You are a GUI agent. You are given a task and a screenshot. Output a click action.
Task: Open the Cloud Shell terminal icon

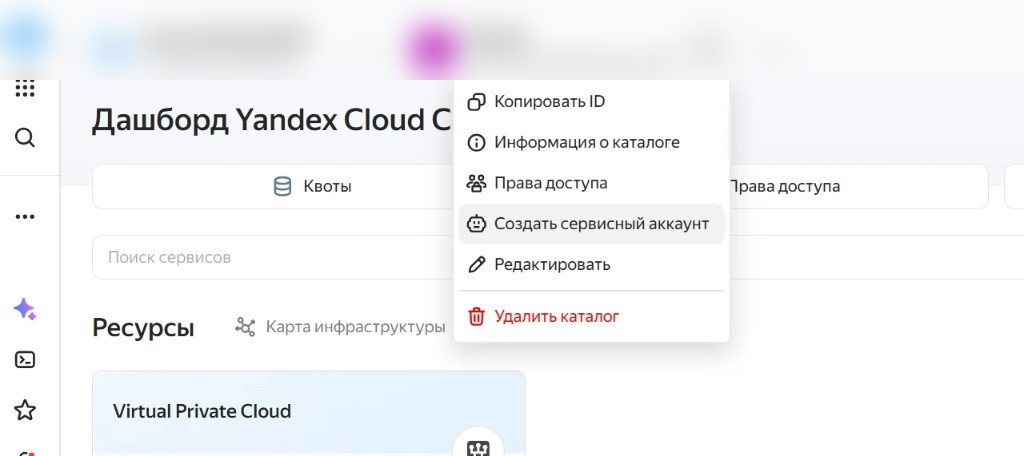pyautogui.click(x=25, y=360)
